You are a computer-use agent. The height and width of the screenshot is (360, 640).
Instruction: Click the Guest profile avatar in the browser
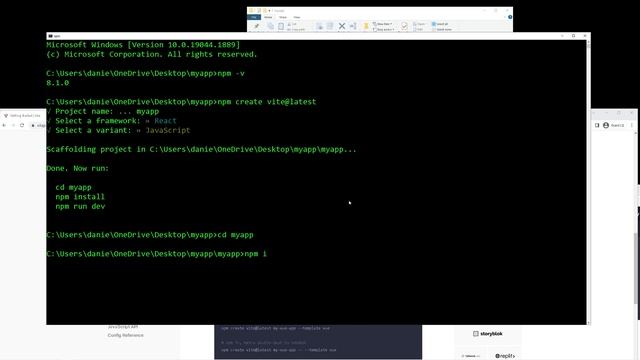click(606, 125)
